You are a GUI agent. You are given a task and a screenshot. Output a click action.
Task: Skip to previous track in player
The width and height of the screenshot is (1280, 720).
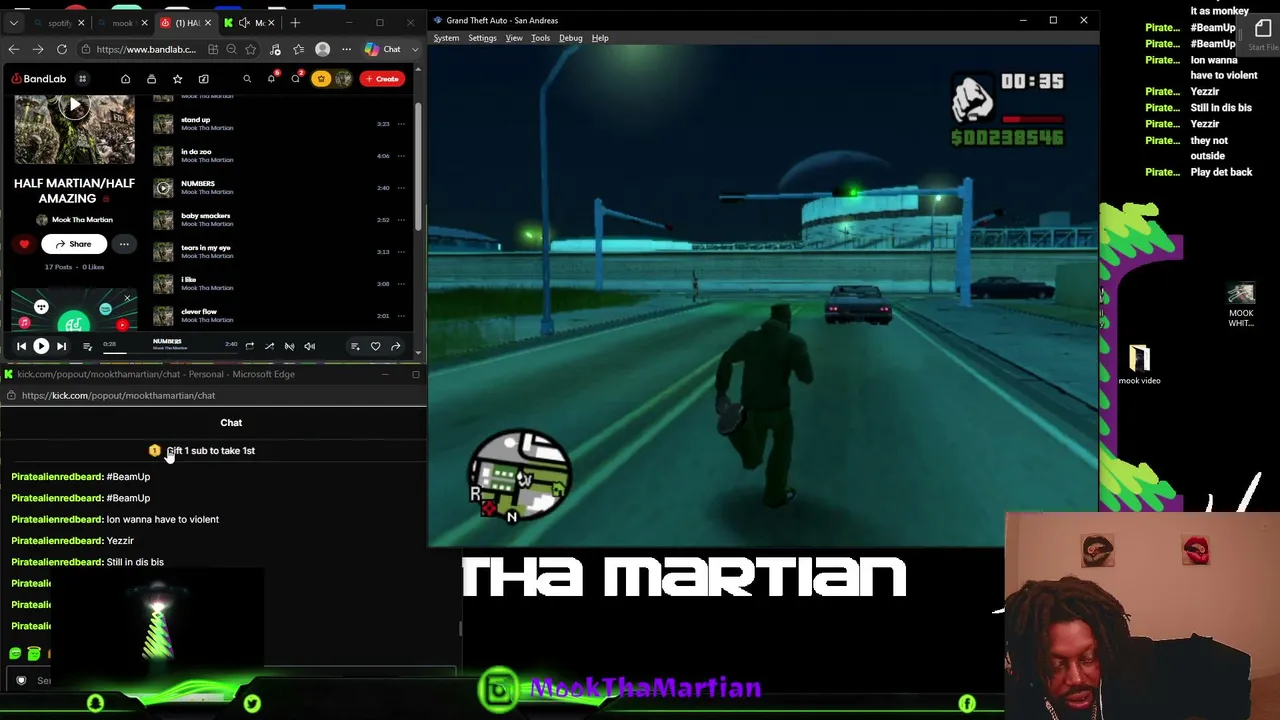[x=21, y=346]
